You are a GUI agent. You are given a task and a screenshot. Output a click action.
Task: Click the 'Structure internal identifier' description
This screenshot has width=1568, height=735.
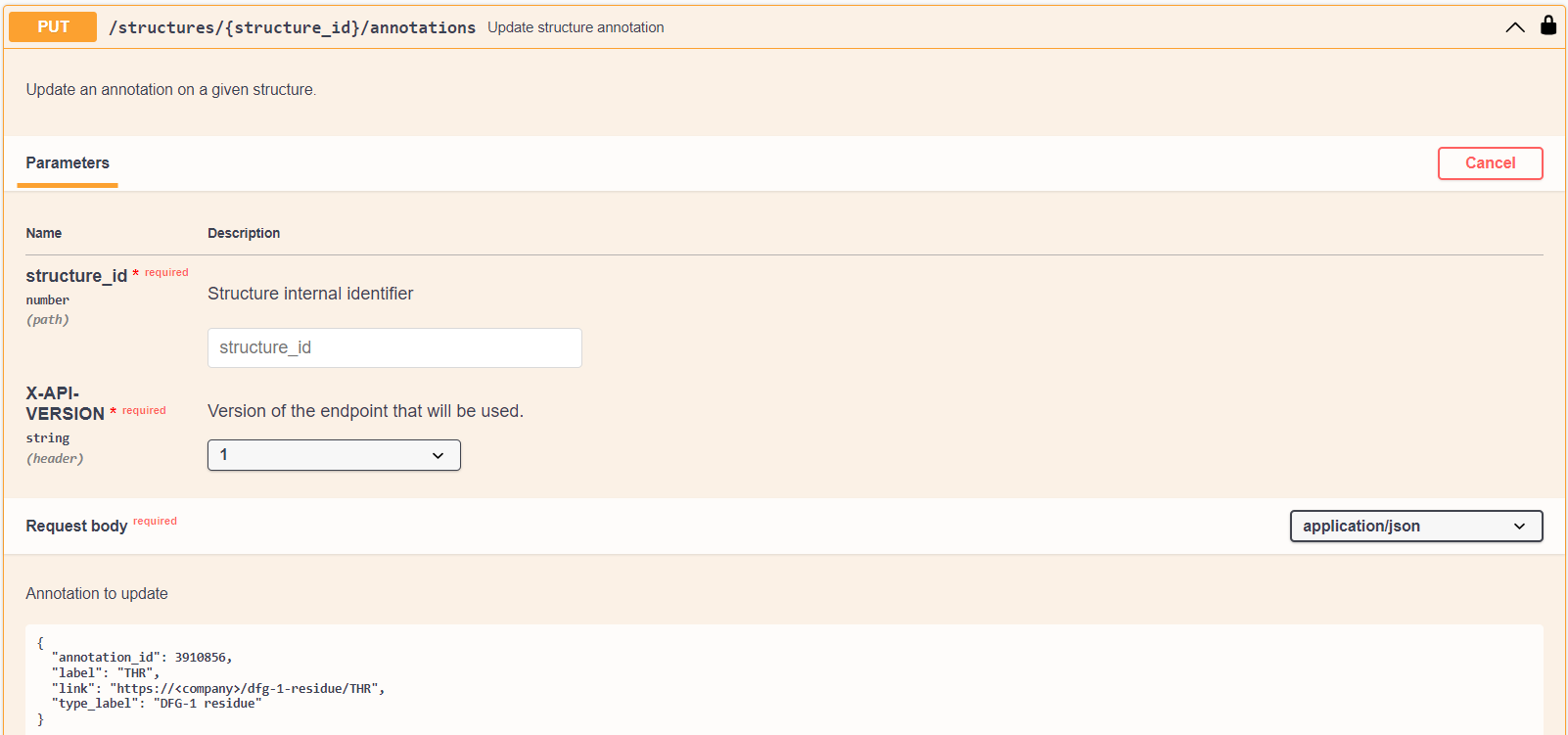click(310, 294)
